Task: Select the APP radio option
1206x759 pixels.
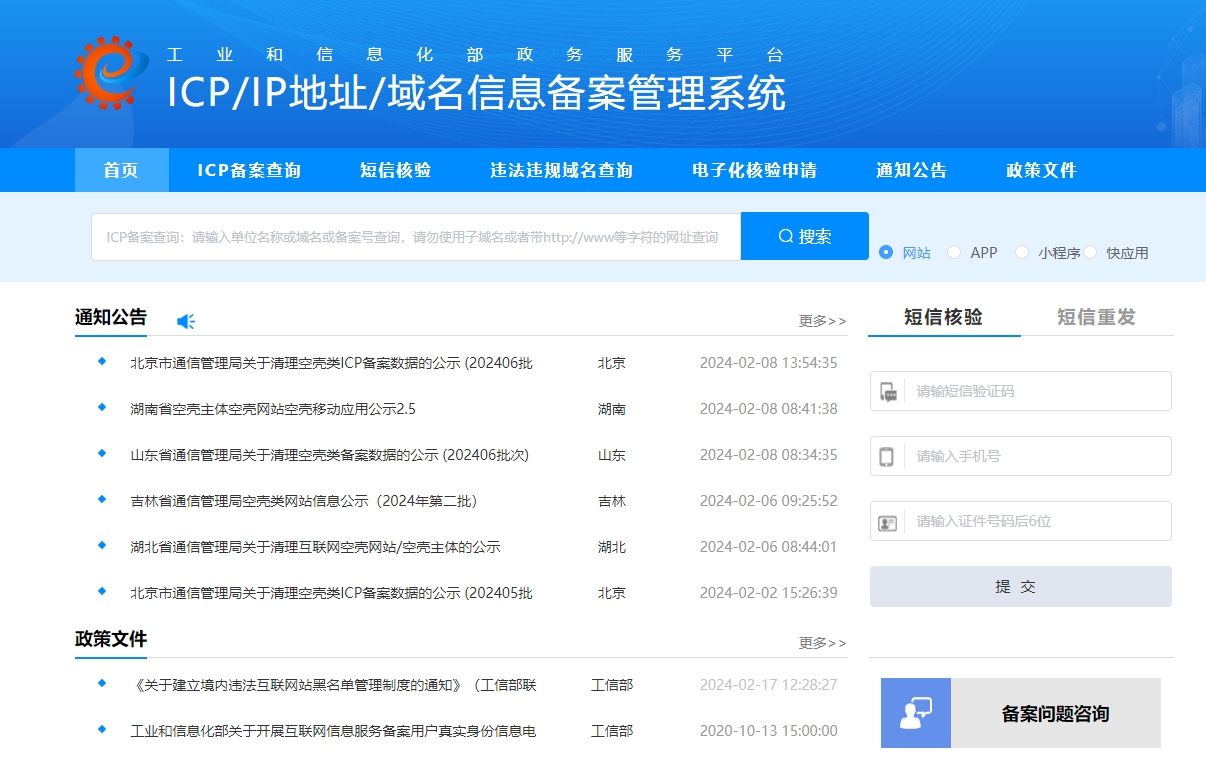Action: 954,253
